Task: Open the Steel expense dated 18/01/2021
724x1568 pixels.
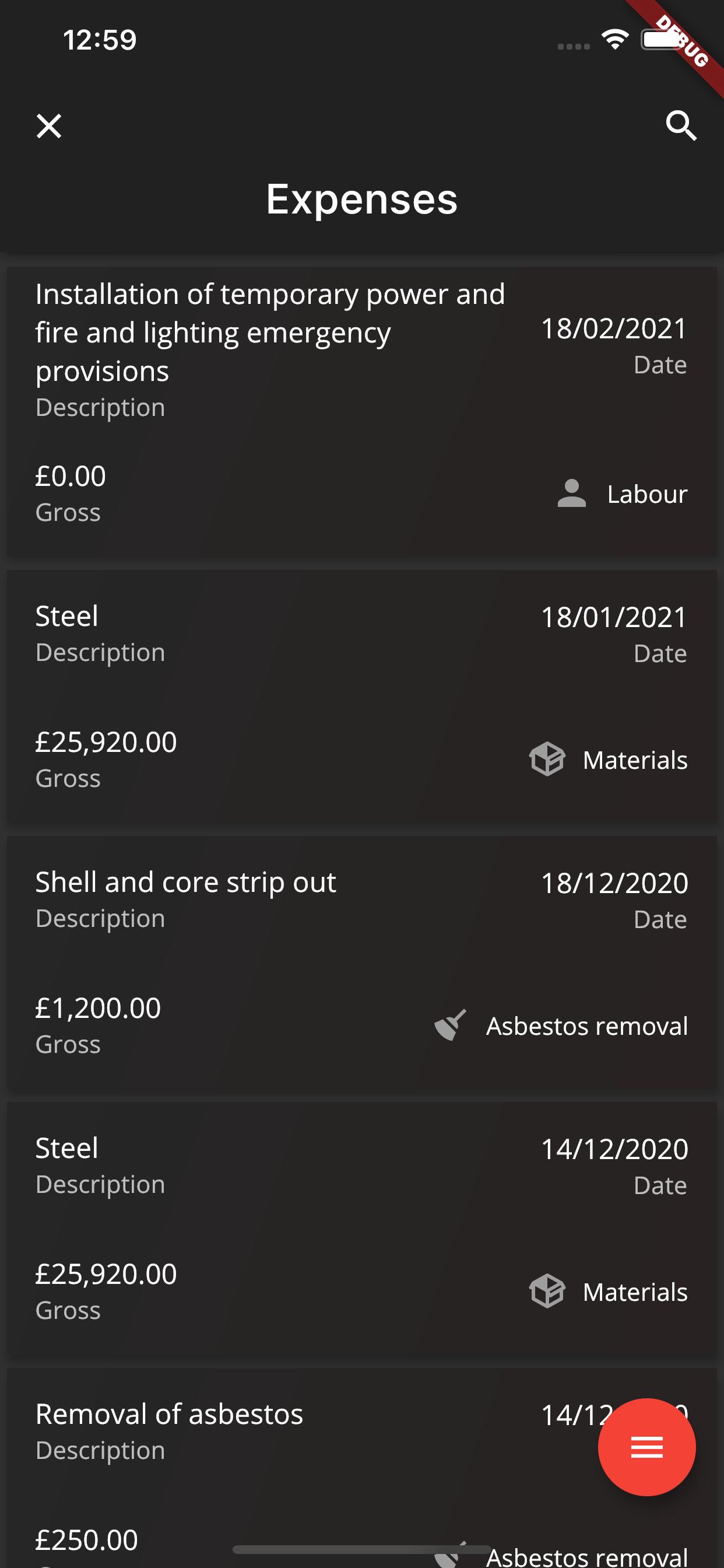Action: coord(362,699)
